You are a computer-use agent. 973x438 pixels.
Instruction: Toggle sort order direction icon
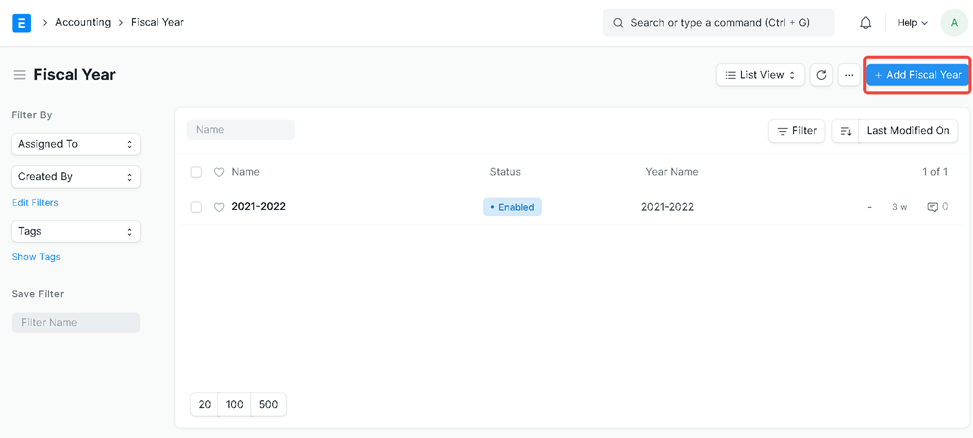point(845,131)
